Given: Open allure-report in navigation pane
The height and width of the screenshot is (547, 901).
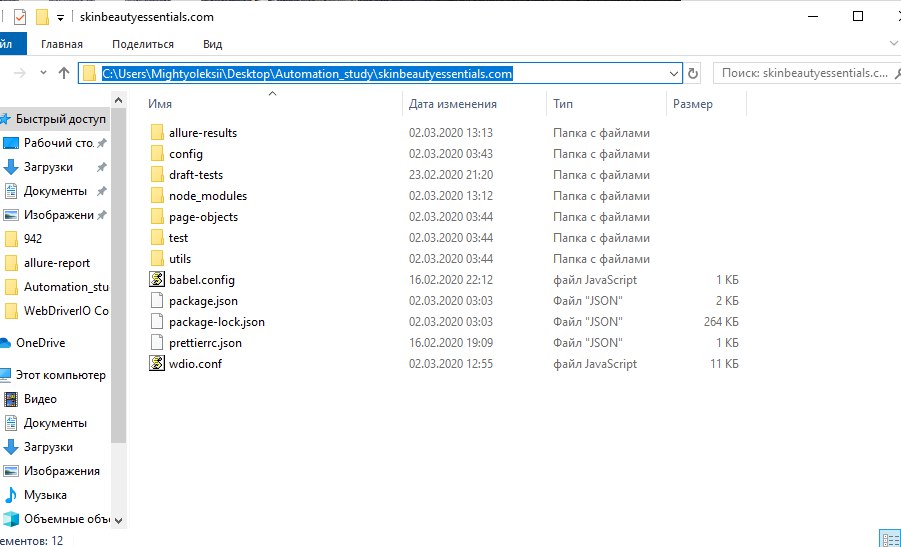Looking at the screenshot, I should (55, 263).
